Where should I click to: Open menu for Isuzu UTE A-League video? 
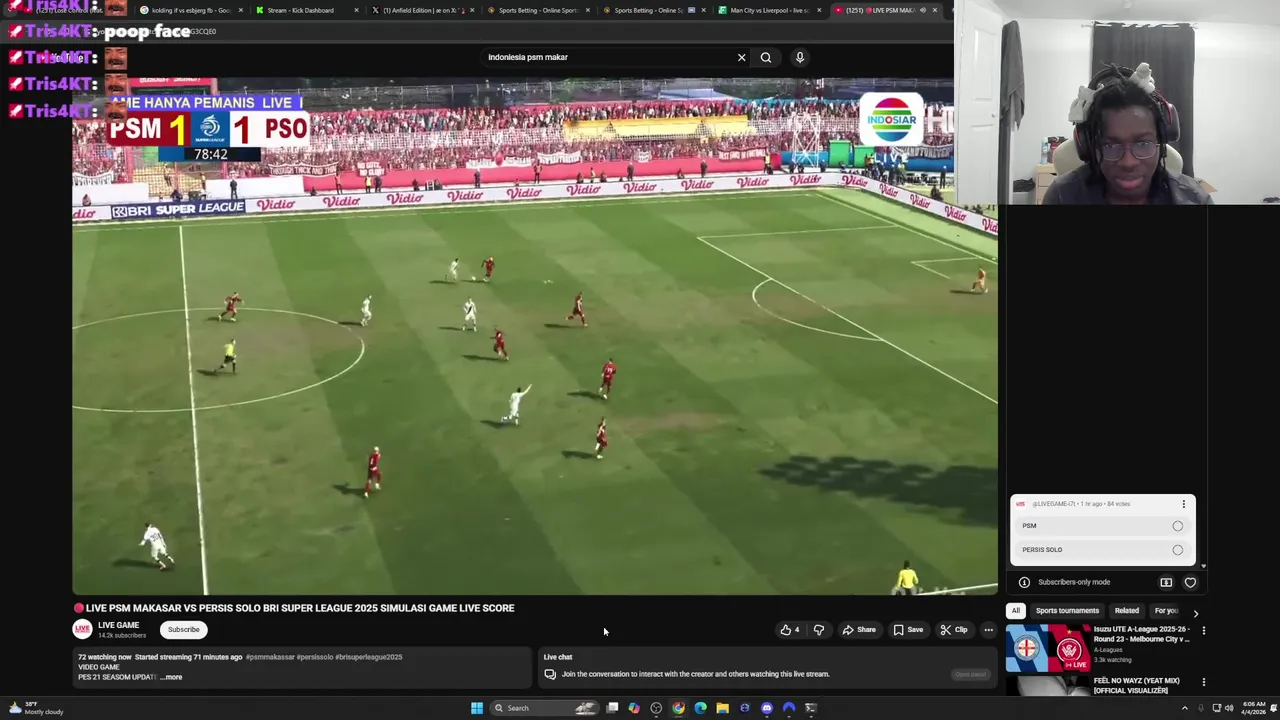(x=1203, y=631)
